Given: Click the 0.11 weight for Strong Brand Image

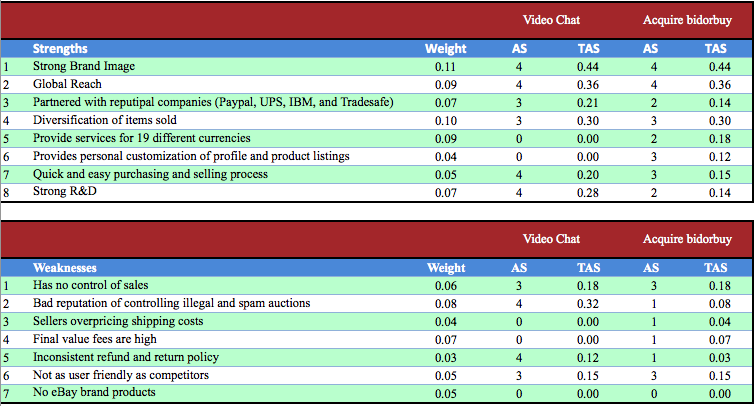Looking at the screenshot, I should click(x=445, y=66).
